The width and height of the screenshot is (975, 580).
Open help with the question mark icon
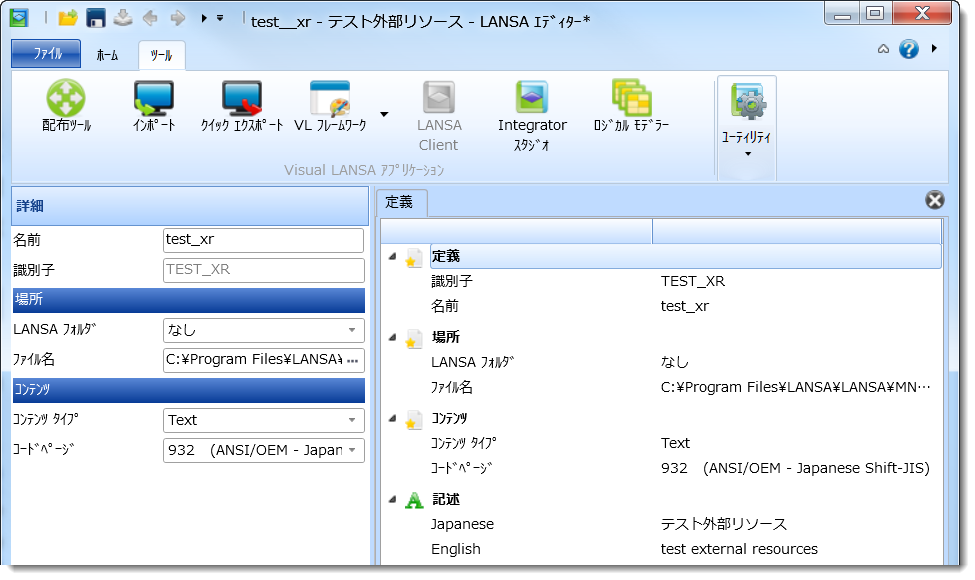908,48
